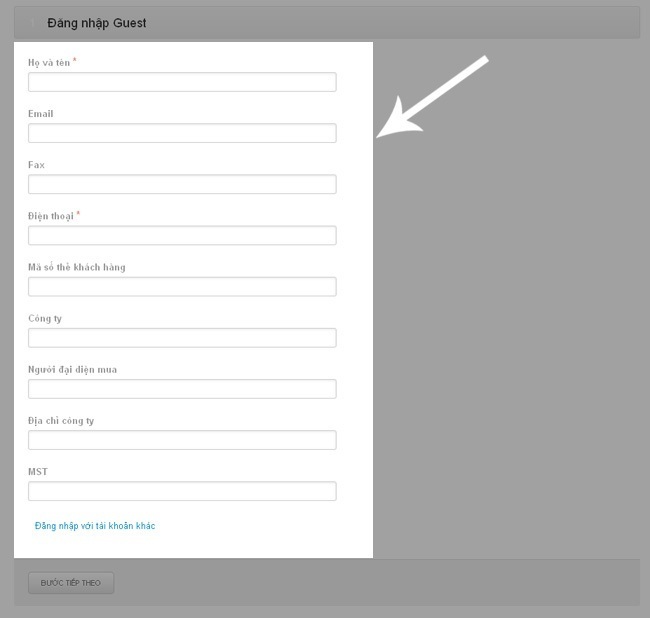Click into the Điện thoại field
The image size is (650, 618).
click(182, 236)
